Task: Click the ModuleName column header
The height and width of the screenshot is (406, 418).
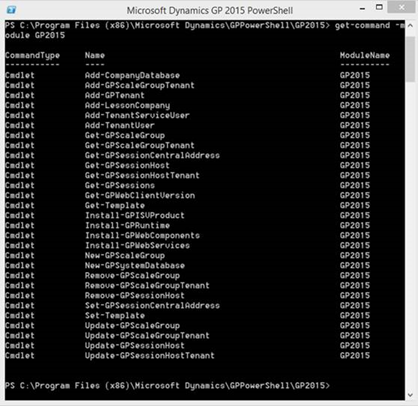Action: [x=365, y=55]
